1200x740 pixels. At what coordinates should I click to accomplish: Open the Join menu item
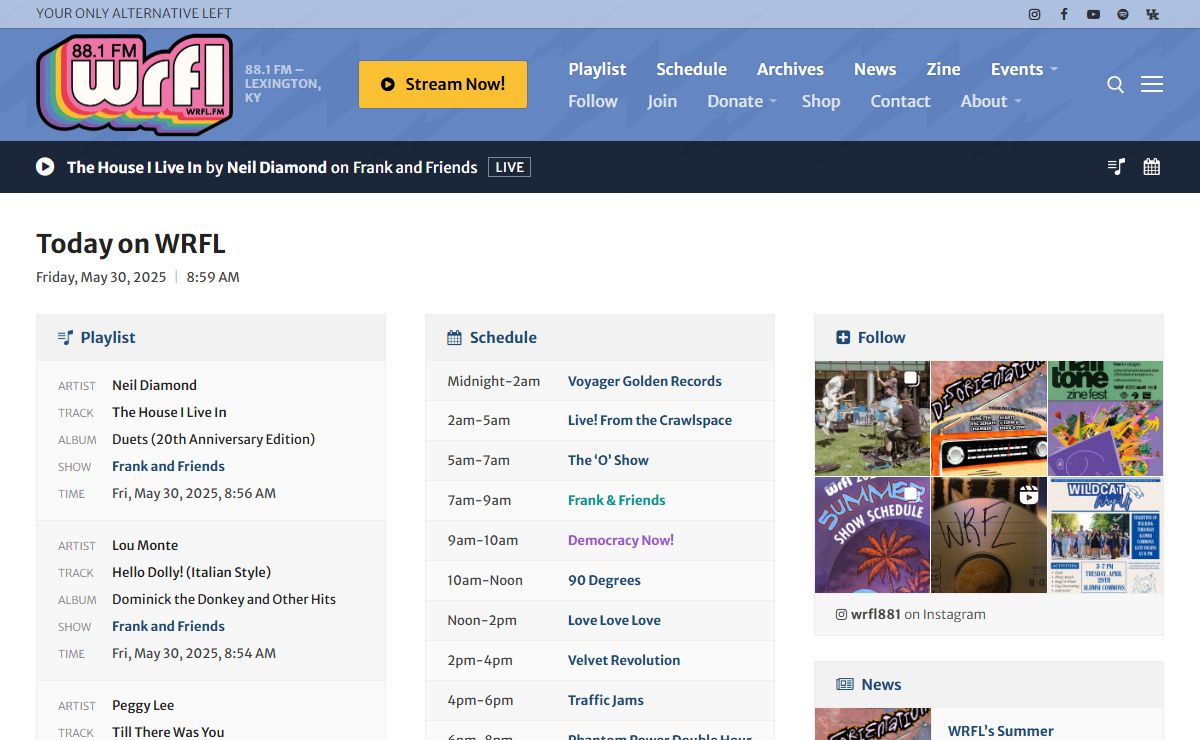tap(662, 101)
